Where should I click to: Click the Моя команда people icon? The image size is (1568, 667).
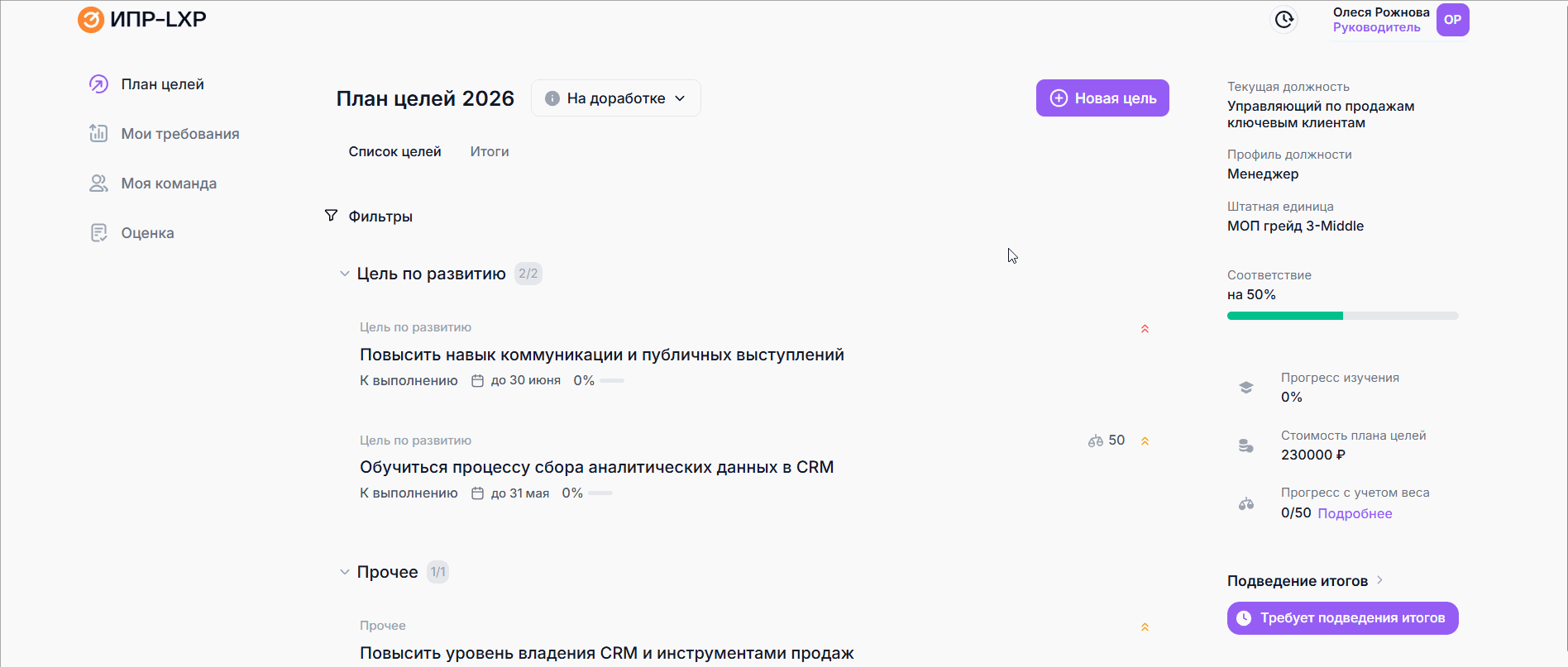point(98,183)
